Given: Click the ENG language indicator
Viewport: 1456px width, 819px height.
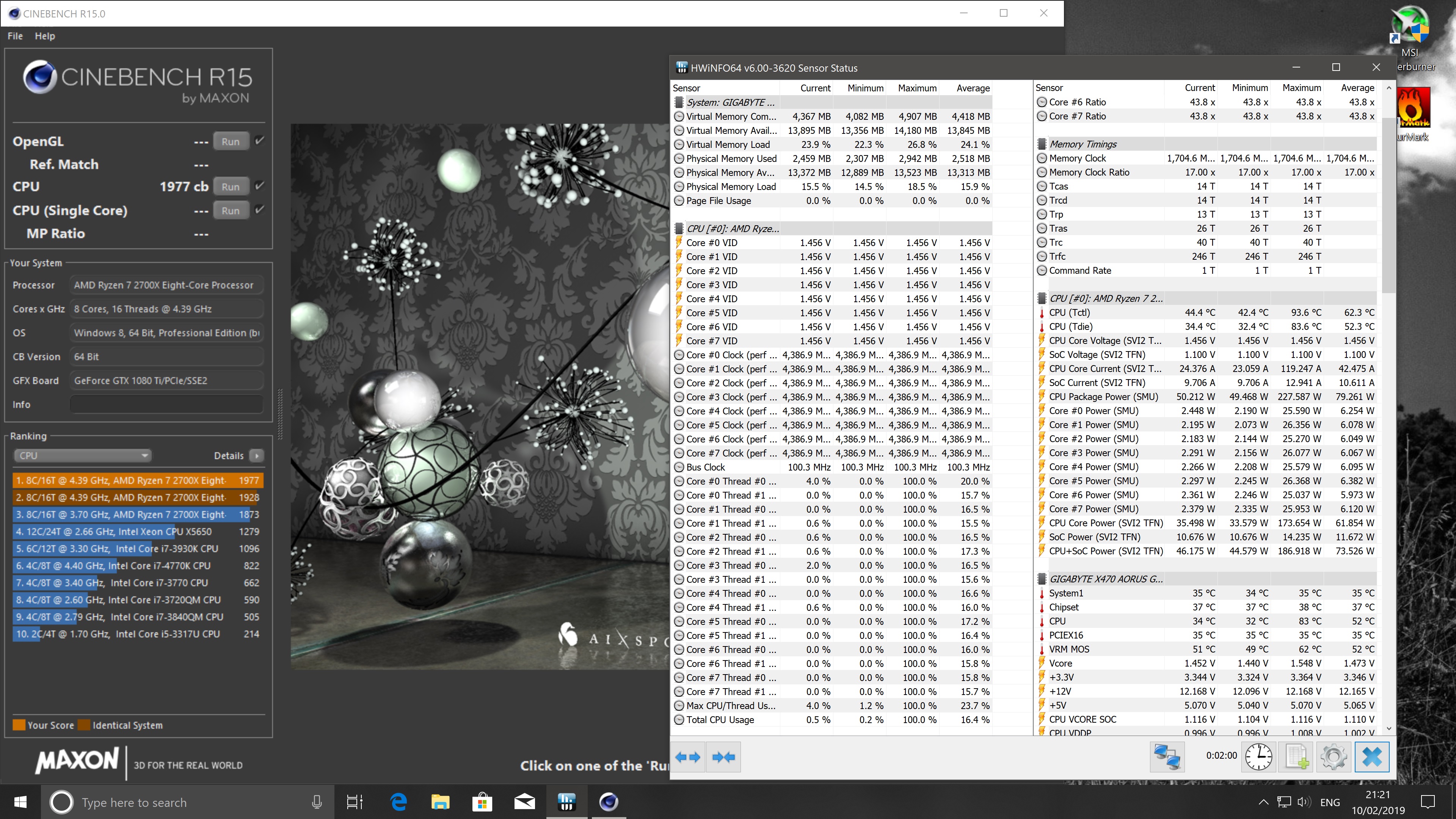Looking at the screenshot, I should [1330, 802].
